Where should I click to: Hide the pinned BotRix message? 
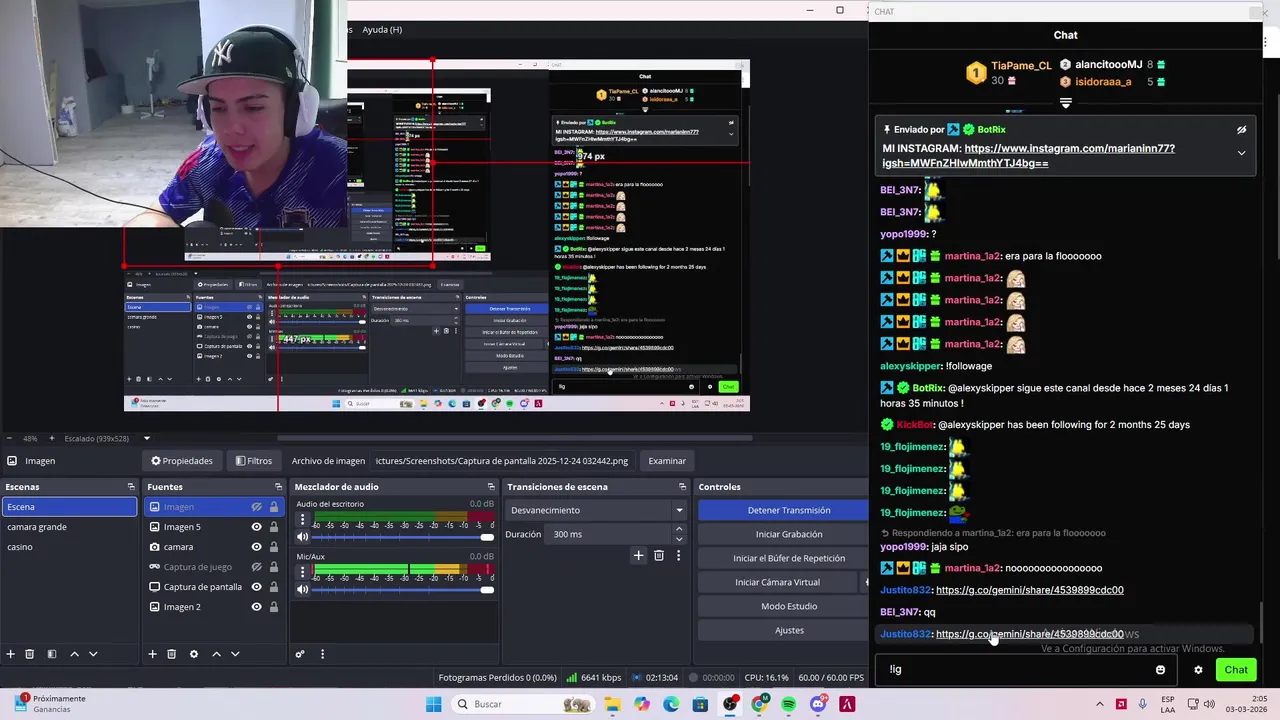(1241, 130)
